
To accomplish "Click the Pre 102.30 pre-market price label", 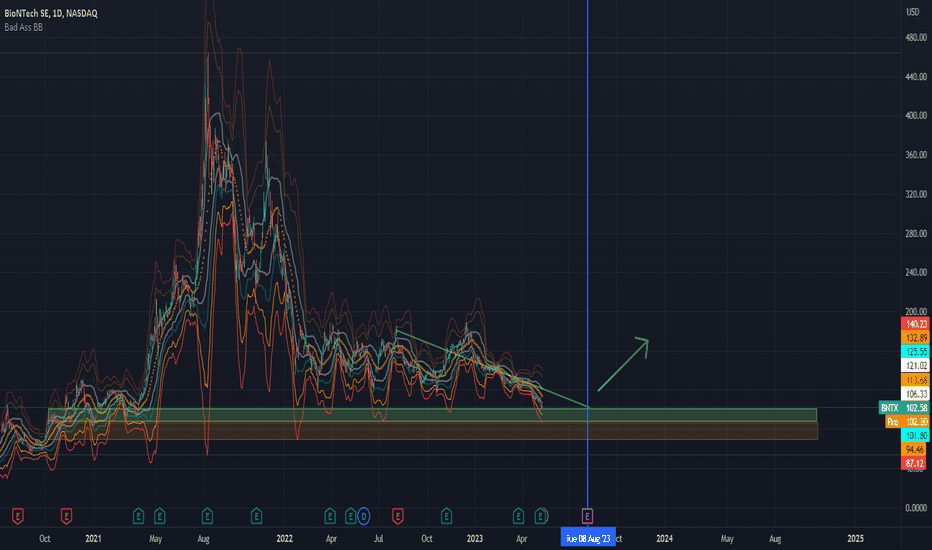I will [908, 422].
